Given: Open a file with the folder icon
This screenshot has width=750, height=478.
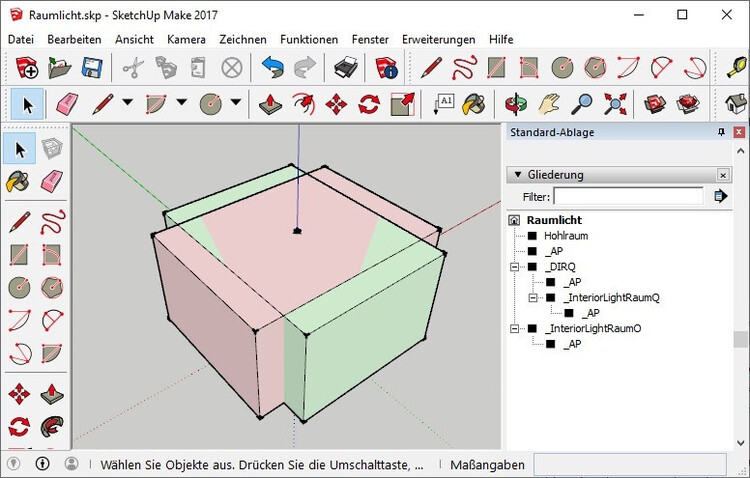Looking at the screenshot, I should coord(59,67).
